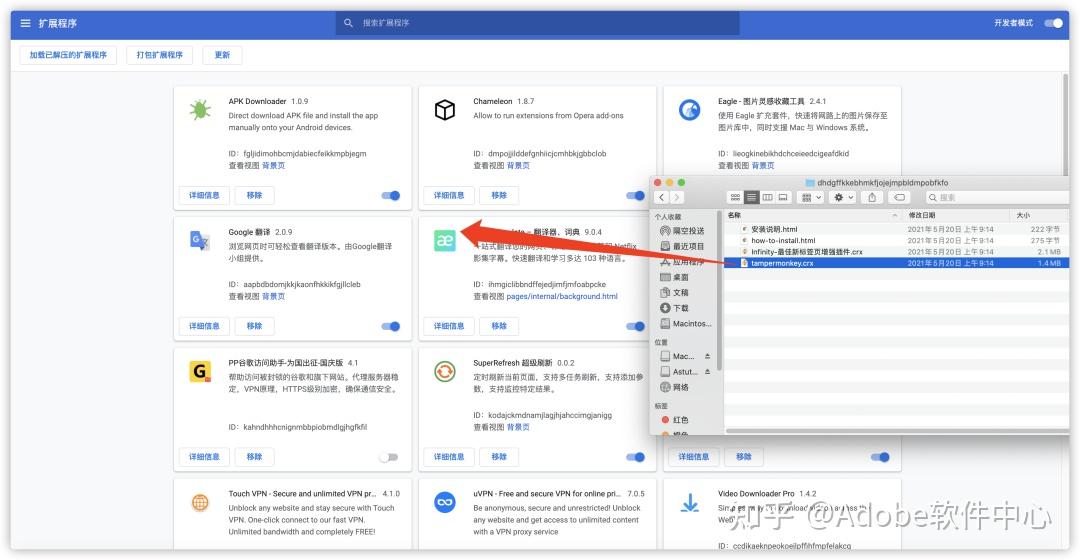The height and width of the screenshot is (560, 1080).
Task: Click the Google 翻译 extension icon
Action: tap(200, 241)
